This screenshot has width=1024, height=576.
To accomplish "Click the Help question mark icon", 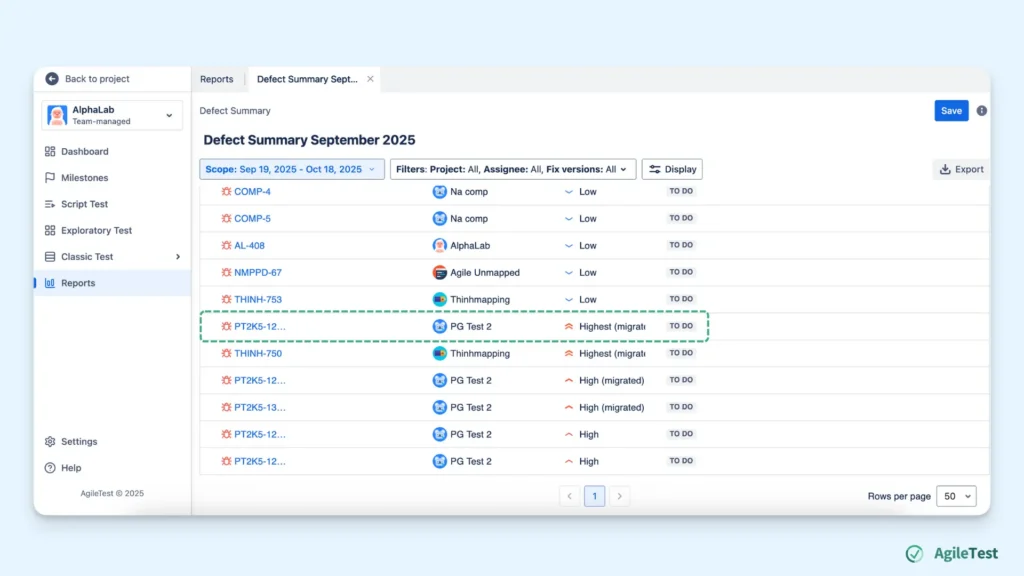I will click(50, 467).
